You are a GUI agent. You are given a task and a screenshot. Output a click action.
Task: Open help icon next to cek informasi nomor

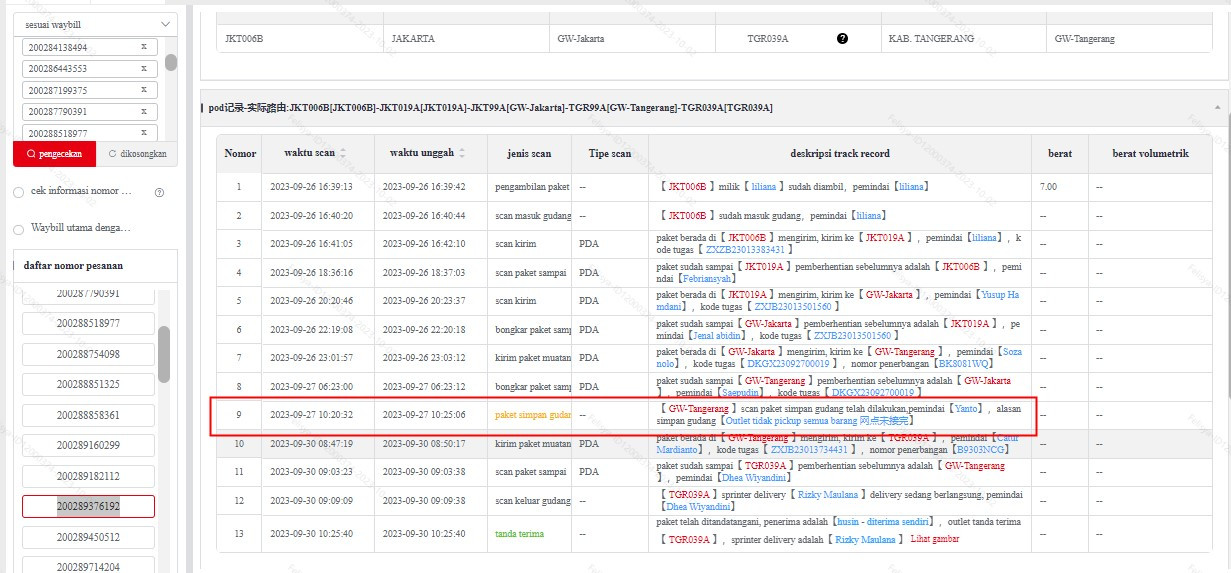(159, 192)
